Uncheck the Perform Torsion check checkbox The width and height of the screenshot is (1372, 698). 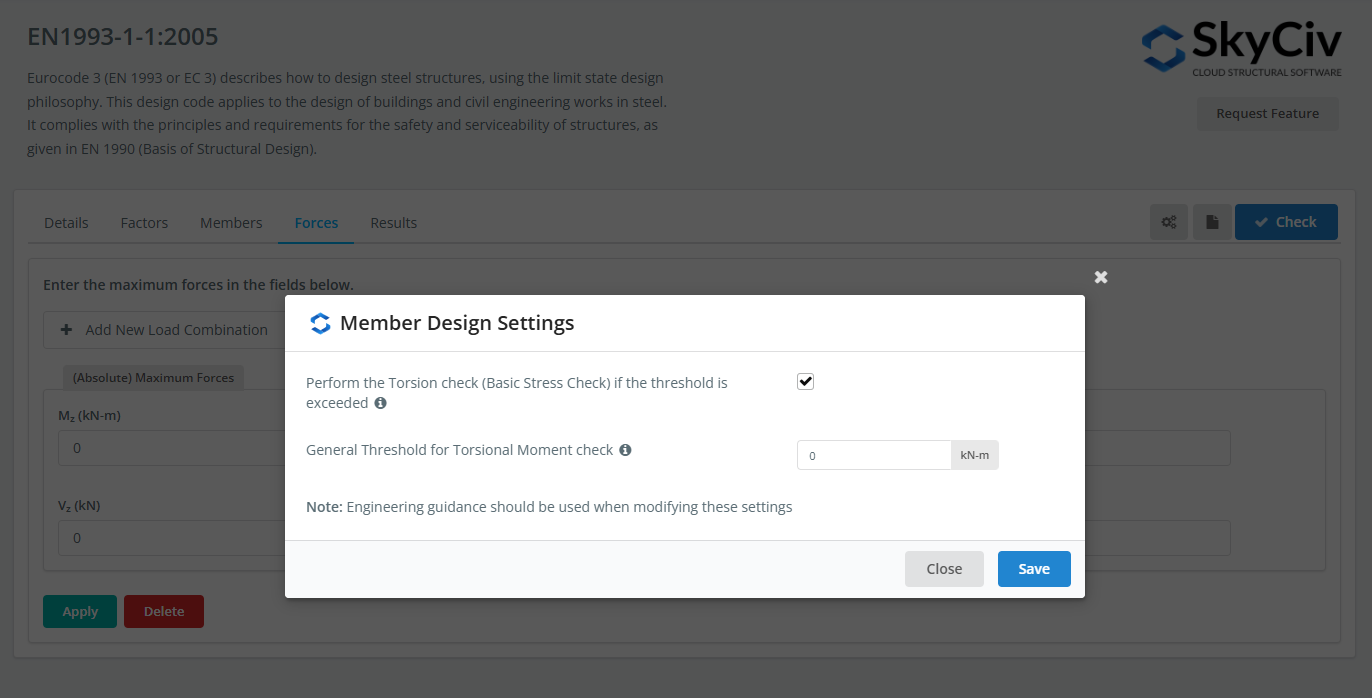805,382
